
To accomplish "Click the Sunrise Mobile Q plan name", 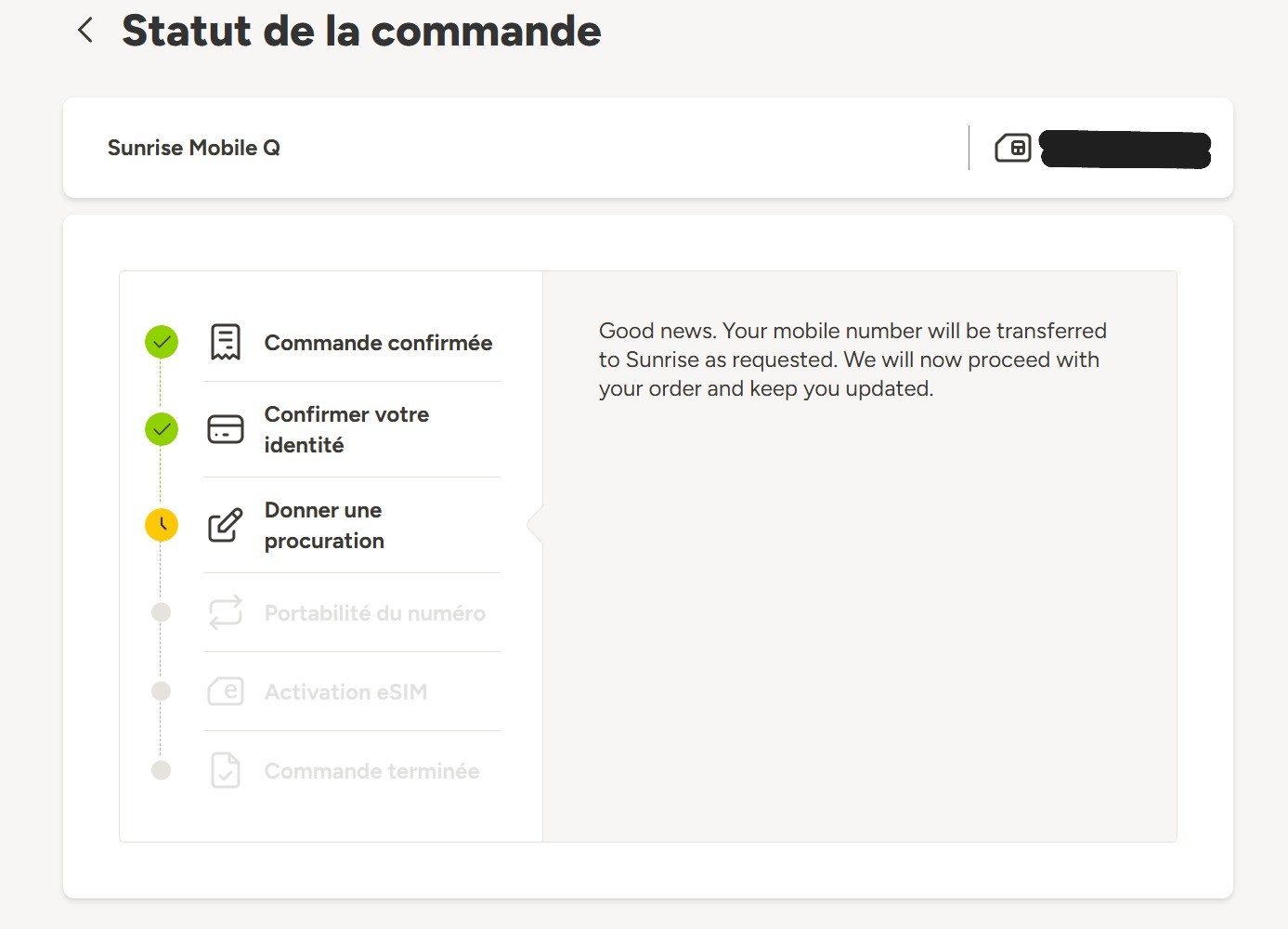I will [x=193, y=148].
